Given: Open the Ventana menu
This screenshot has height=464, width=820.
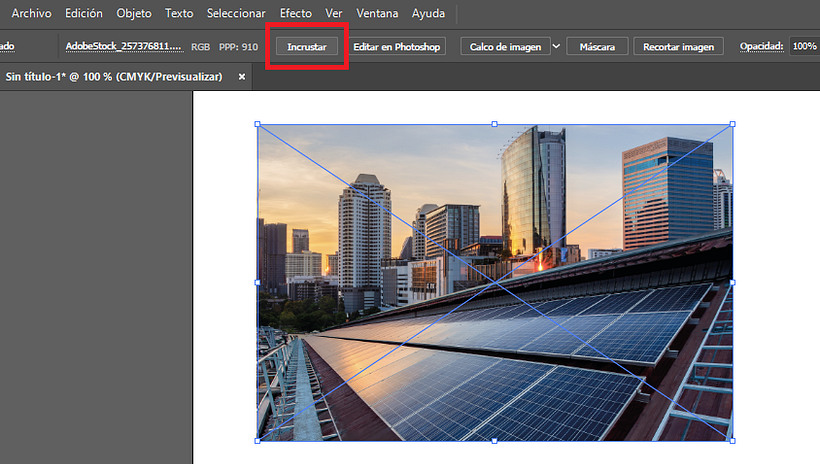Looking at the screenshot, I should [x=377, y=14].
